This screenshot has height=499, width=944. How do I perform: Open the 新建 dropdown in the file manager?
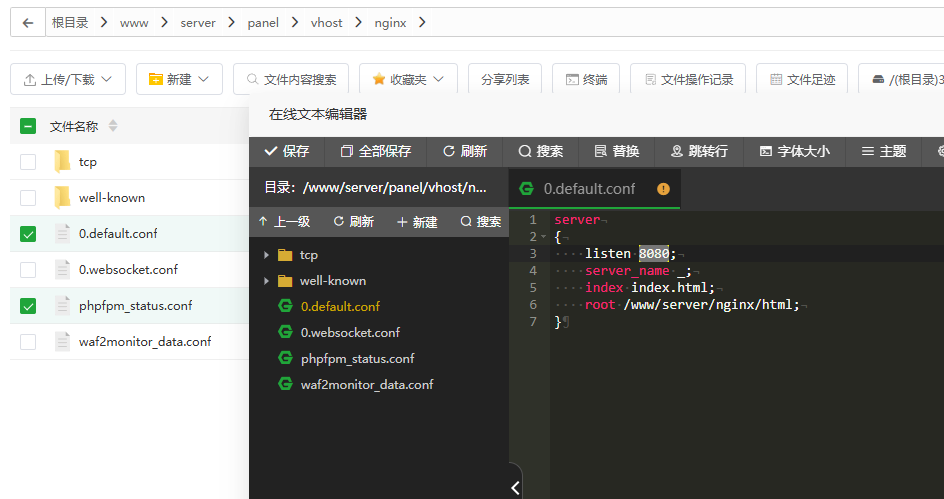(179, 79)
